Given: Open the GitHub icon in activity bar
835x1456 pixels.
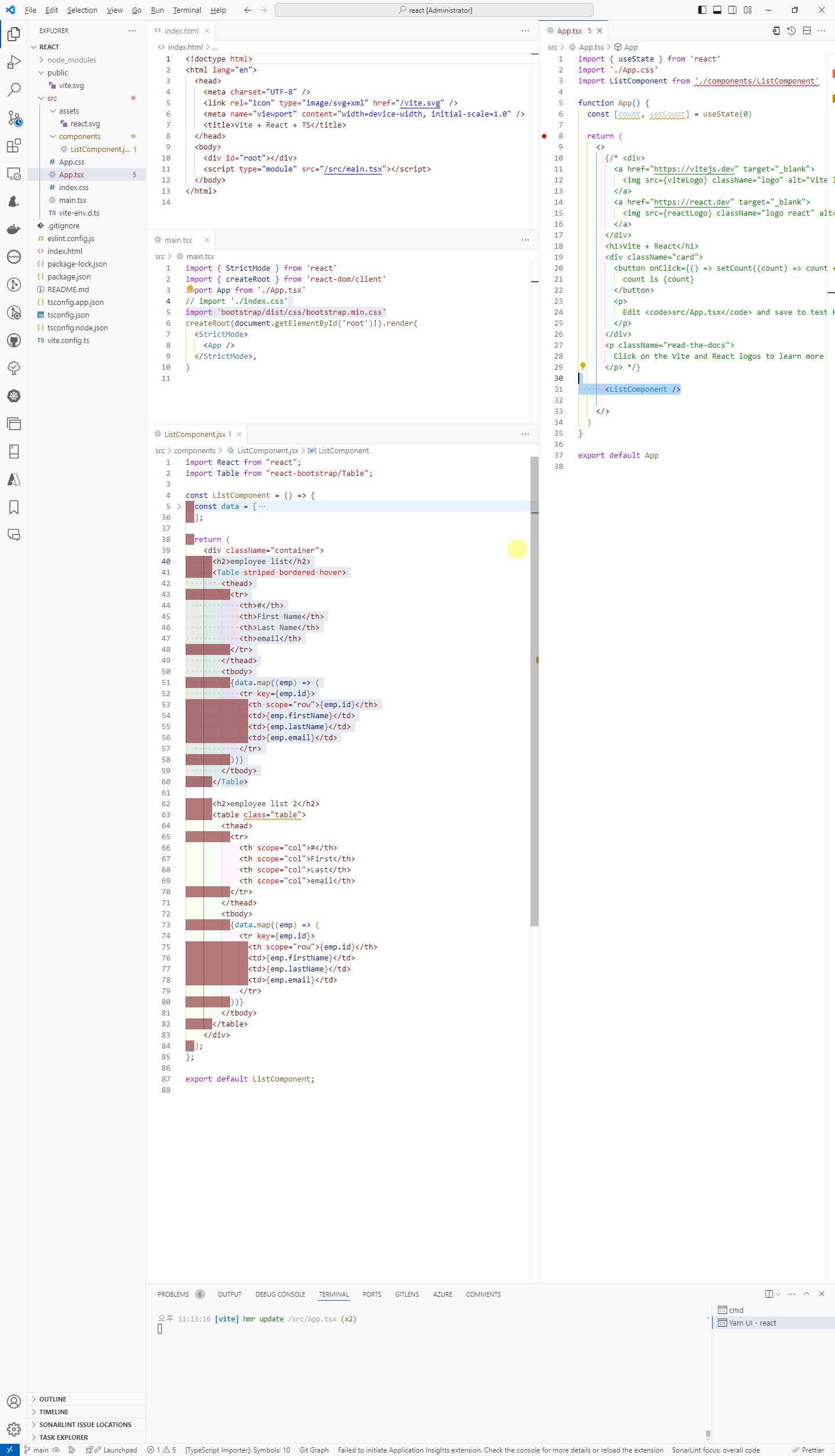Looking at the screenshot, I should point(14,340).
